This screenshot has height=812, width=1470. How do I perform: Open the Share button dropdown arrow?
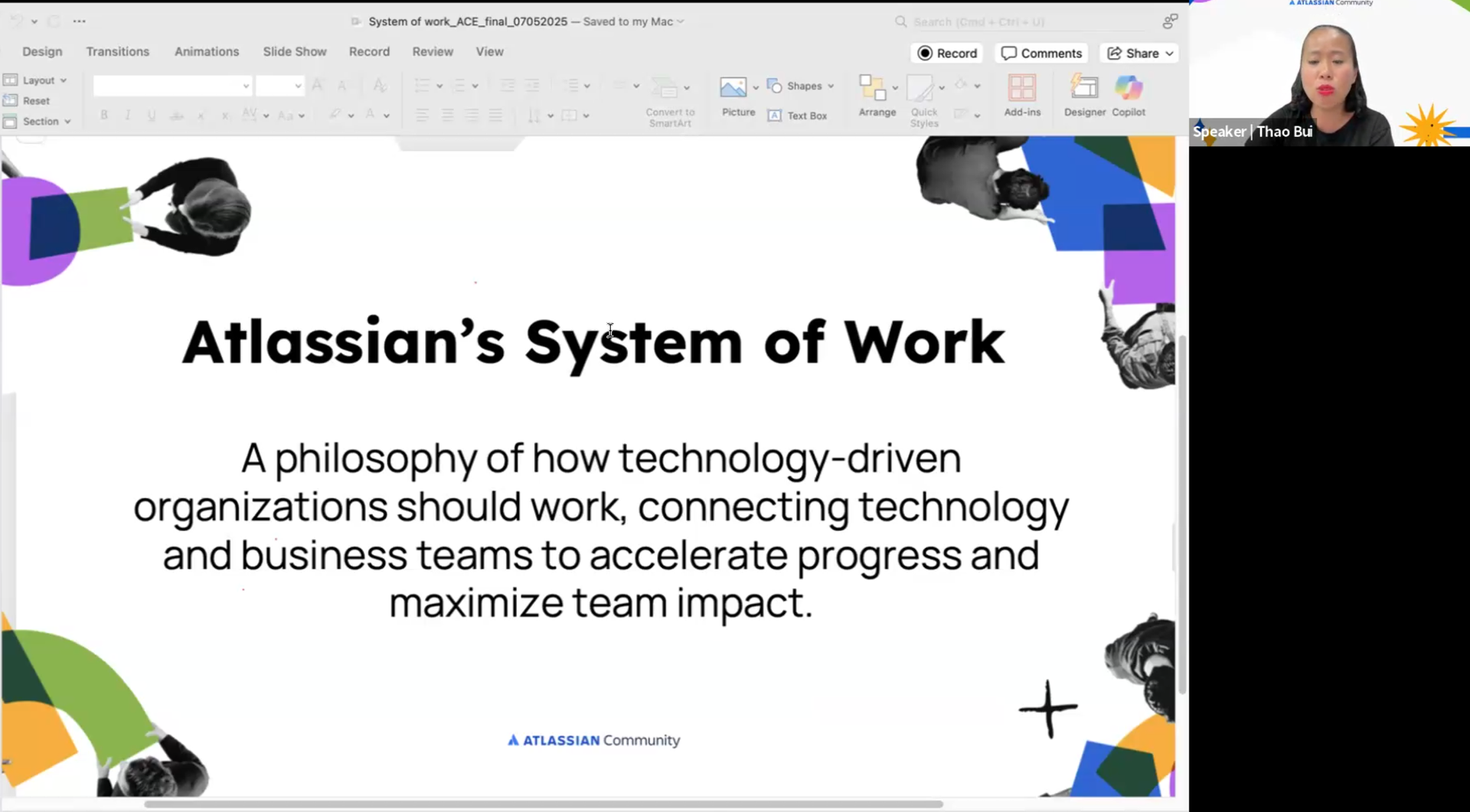pos(1169,54)
